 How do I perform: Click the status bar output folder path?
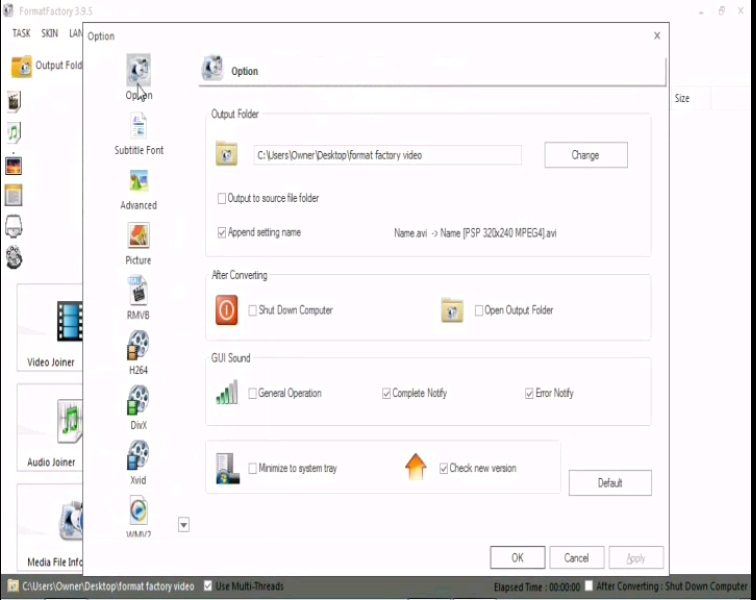click(108, 586)
